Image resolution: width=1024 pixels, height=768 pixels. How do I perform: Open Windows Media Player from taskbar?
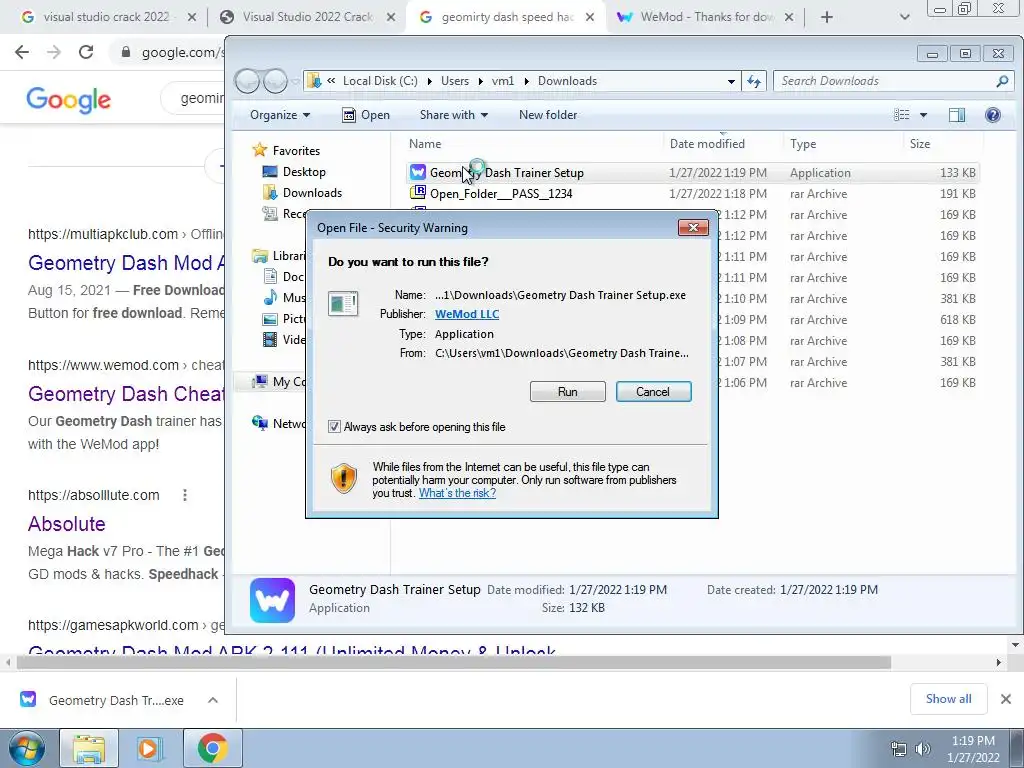coord(148,748)
